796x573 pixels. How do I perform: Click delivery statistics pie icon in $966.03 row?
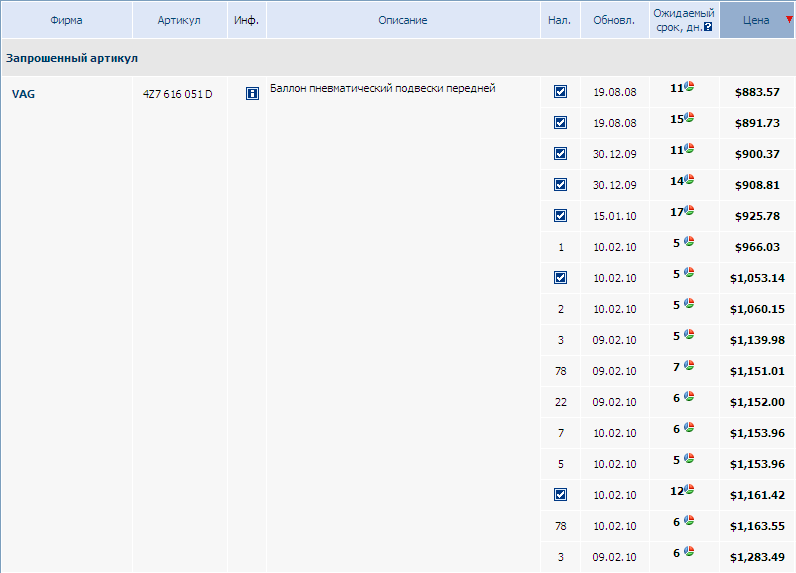tap(689, 241)
